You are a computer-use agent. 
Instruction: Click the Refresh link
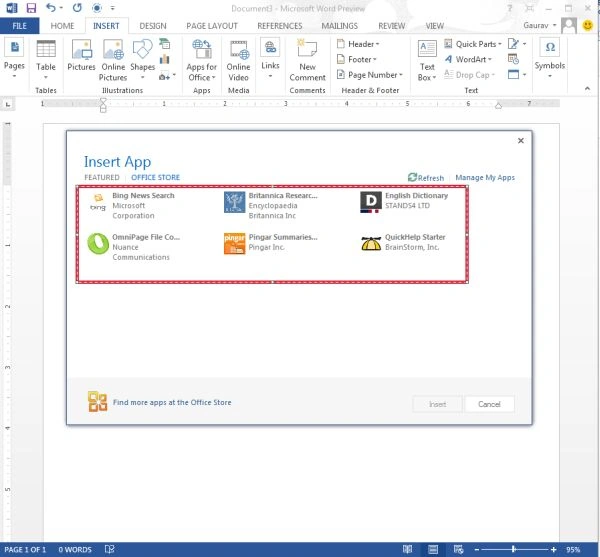[426, 178]
